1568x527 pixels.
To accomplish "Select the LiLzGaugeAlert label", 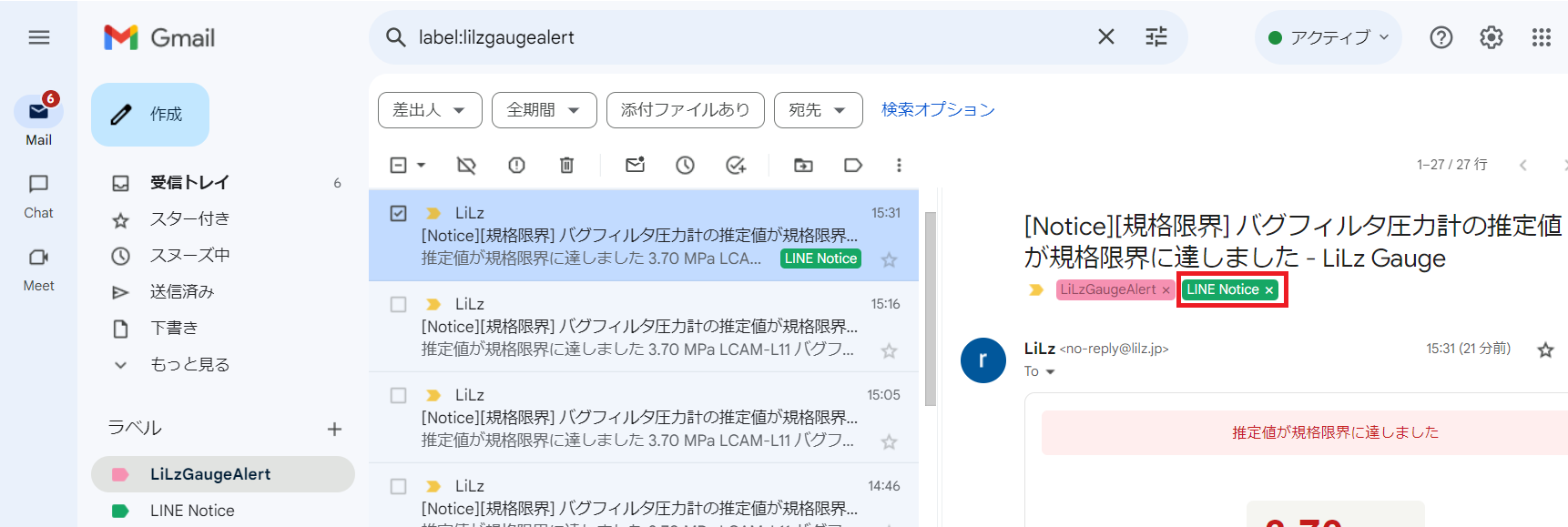I will coord(223,474).
